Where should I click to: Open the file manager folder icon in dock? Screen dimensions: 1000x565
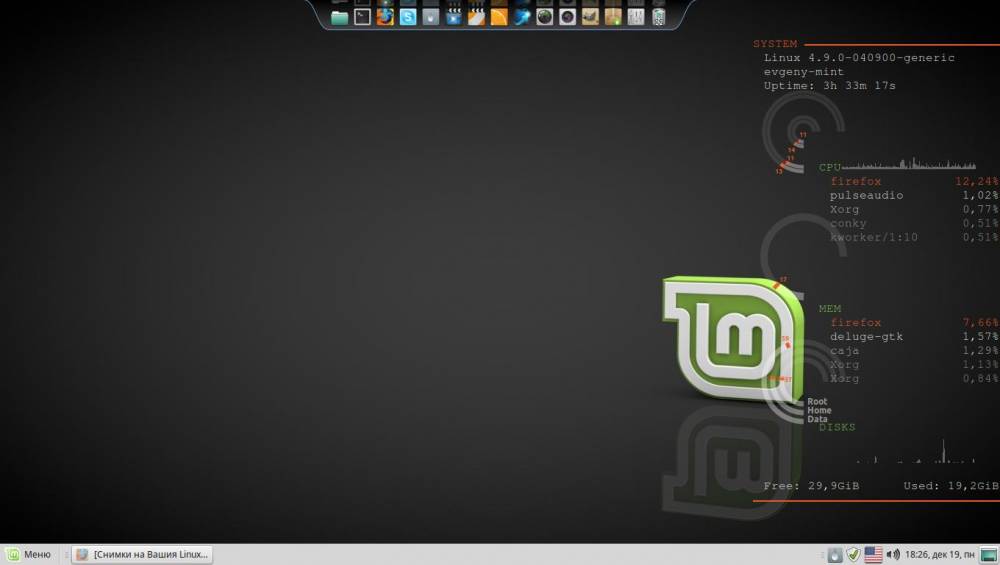[x=339, y=17]
